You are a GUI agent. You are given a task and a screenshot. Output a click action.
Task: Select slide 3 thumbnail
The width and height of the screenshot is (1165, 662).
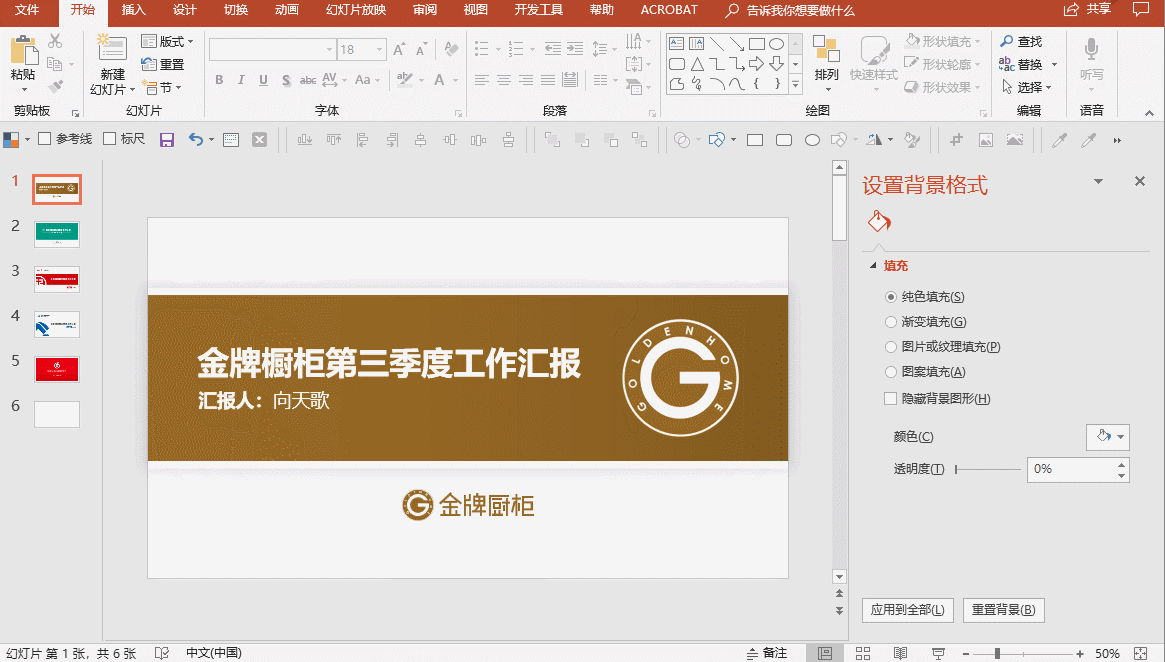pyautogui.click(x=57, y=279)
